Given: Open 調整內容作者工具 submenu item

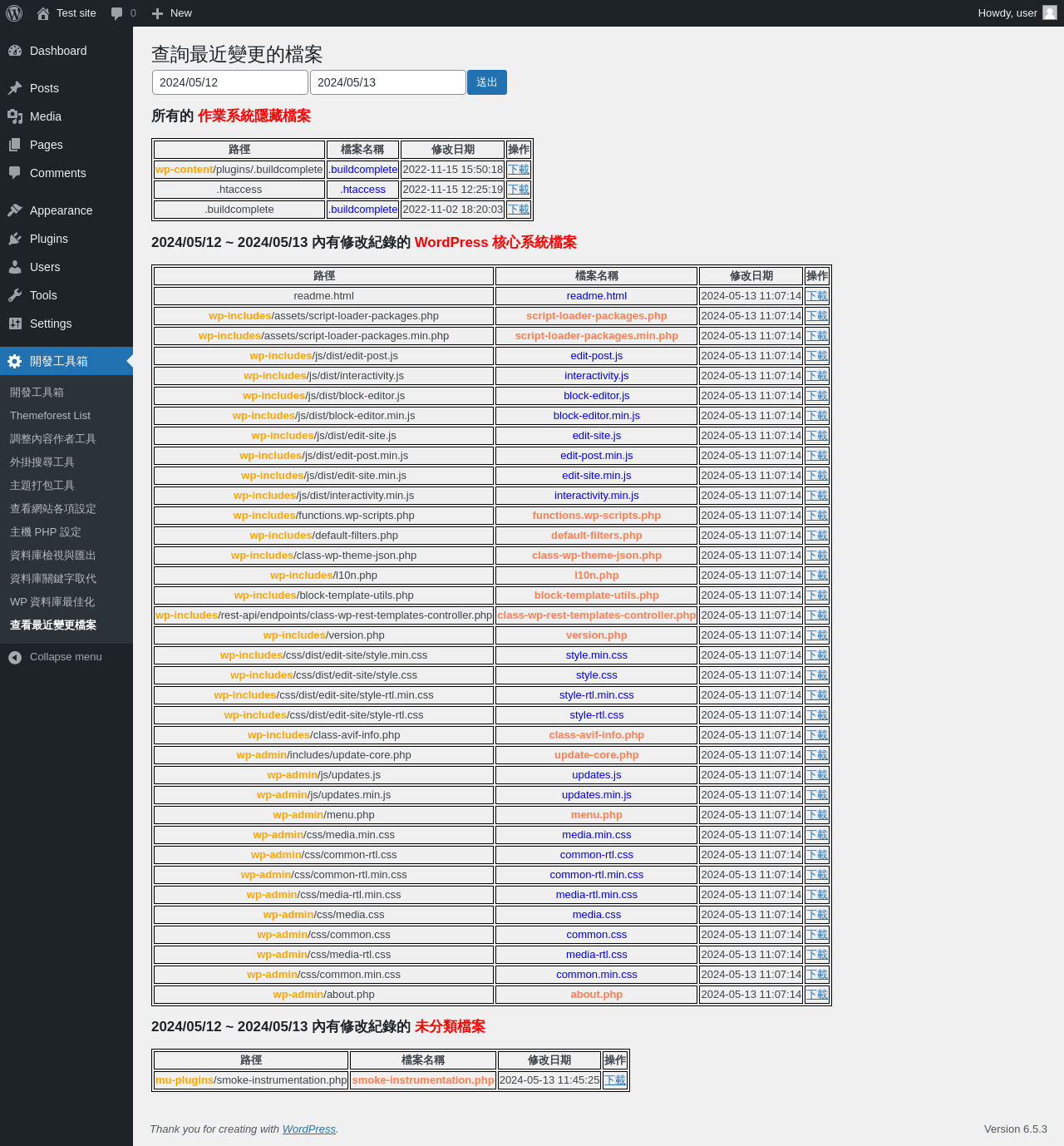Looking at the screenshot, I should [x=66, y=439].
